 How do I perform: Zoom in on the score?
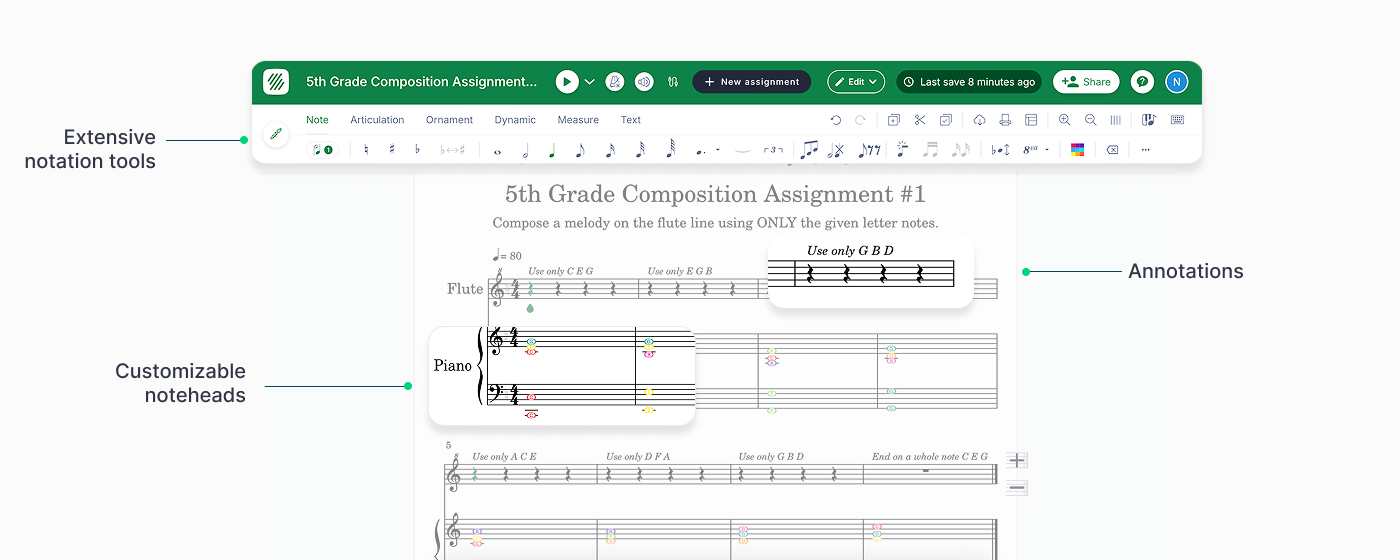pyautogui.click(x=1064, y=120)
